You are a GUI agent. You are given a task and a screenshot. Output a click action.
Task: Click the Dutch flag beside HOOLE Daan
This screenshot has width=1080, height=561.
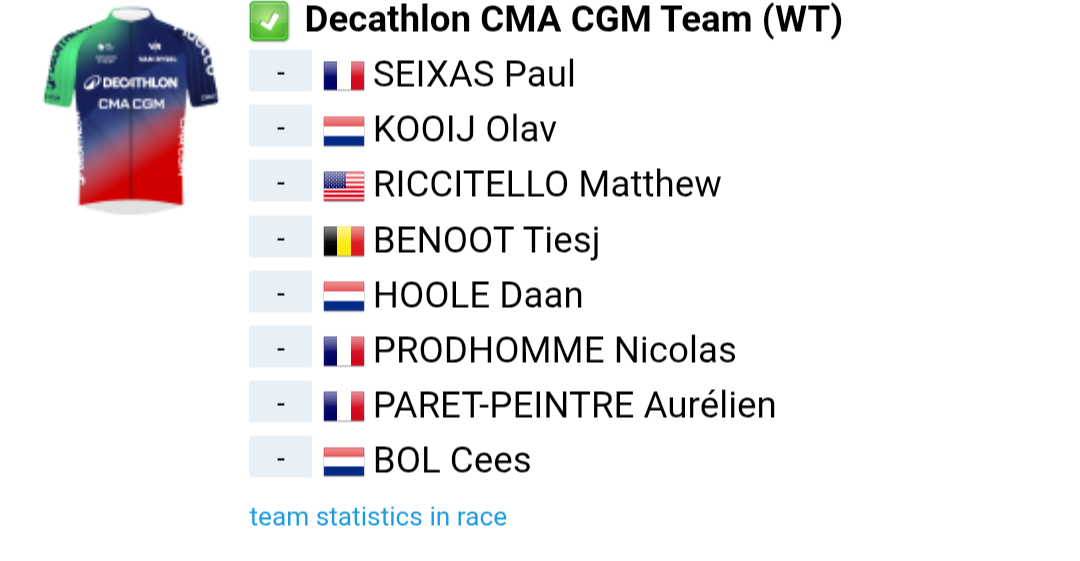click(x=344, y=296)
